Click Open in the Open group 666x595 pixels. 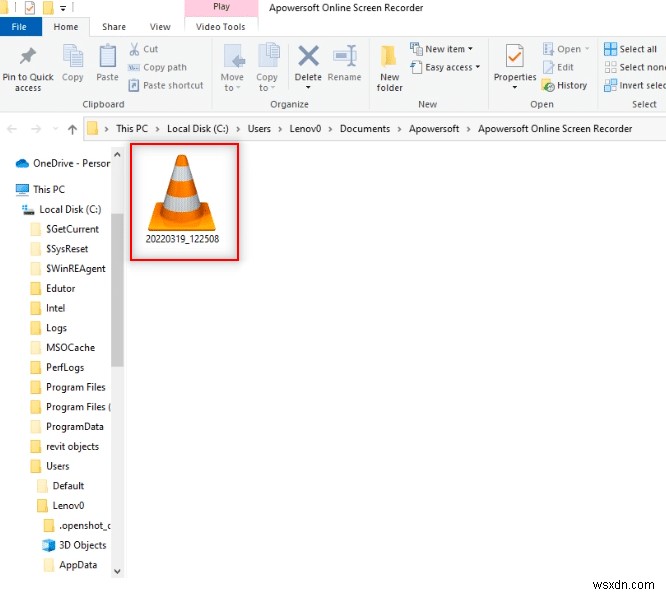point(565,49)
